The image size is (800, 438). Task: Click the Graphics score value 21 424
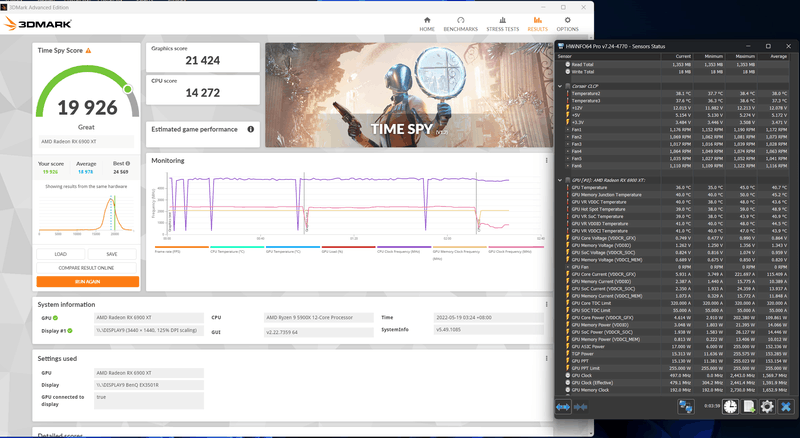click(203, 61)
